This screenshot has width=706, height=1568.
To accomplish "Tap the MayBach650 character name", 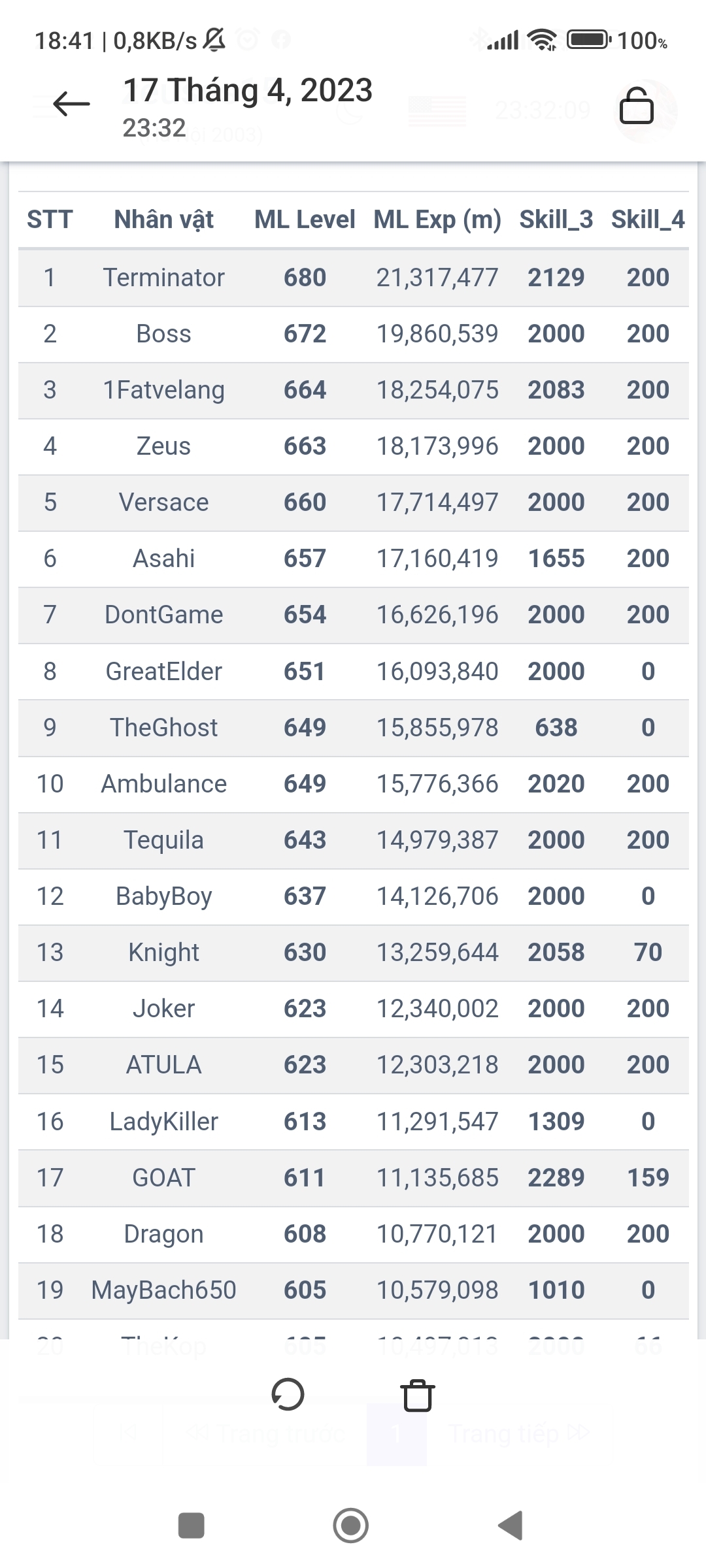I will click(x=163, y=1290).
